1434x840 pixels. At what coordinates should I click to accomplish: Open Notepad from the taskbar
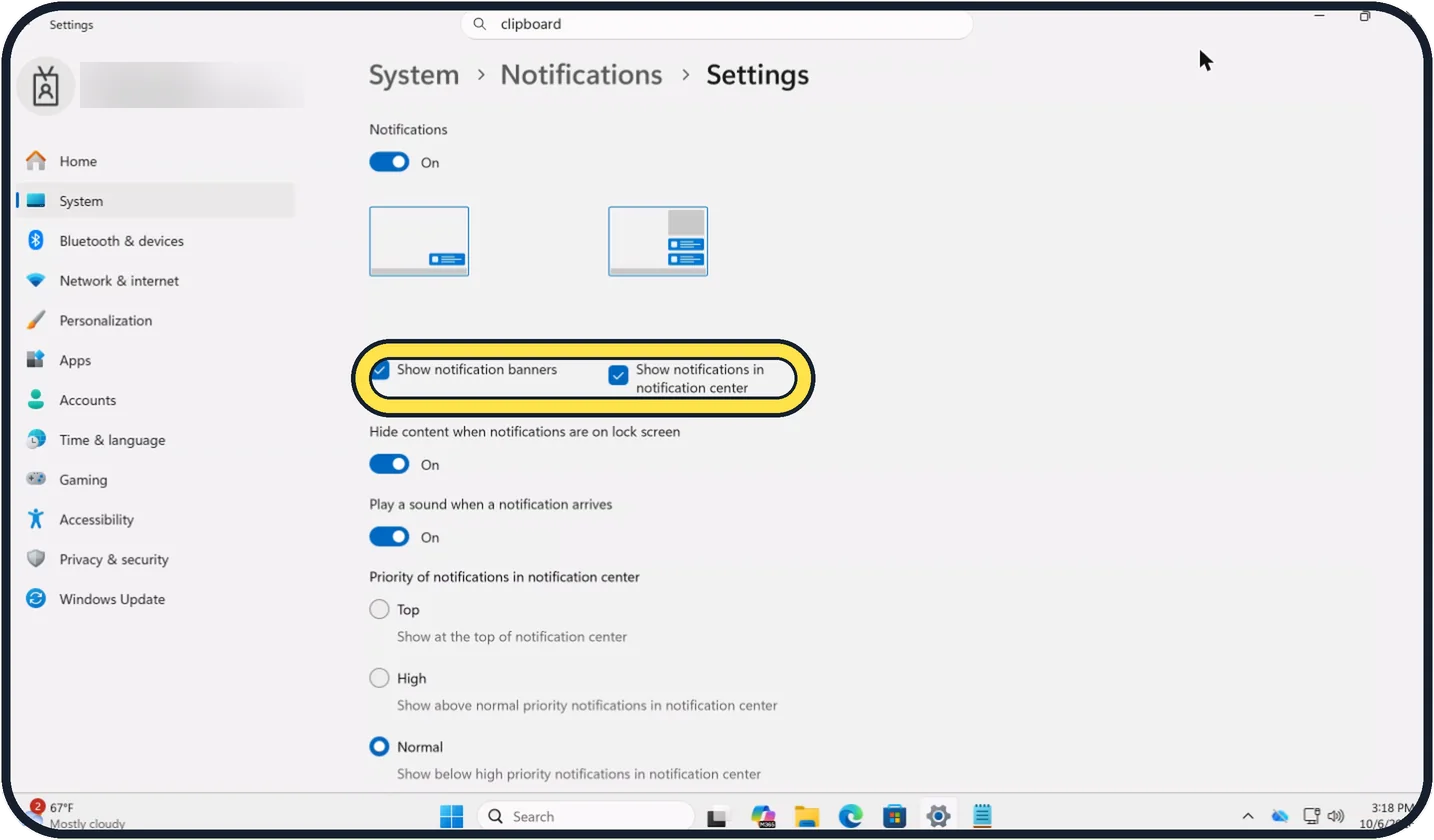982,816
